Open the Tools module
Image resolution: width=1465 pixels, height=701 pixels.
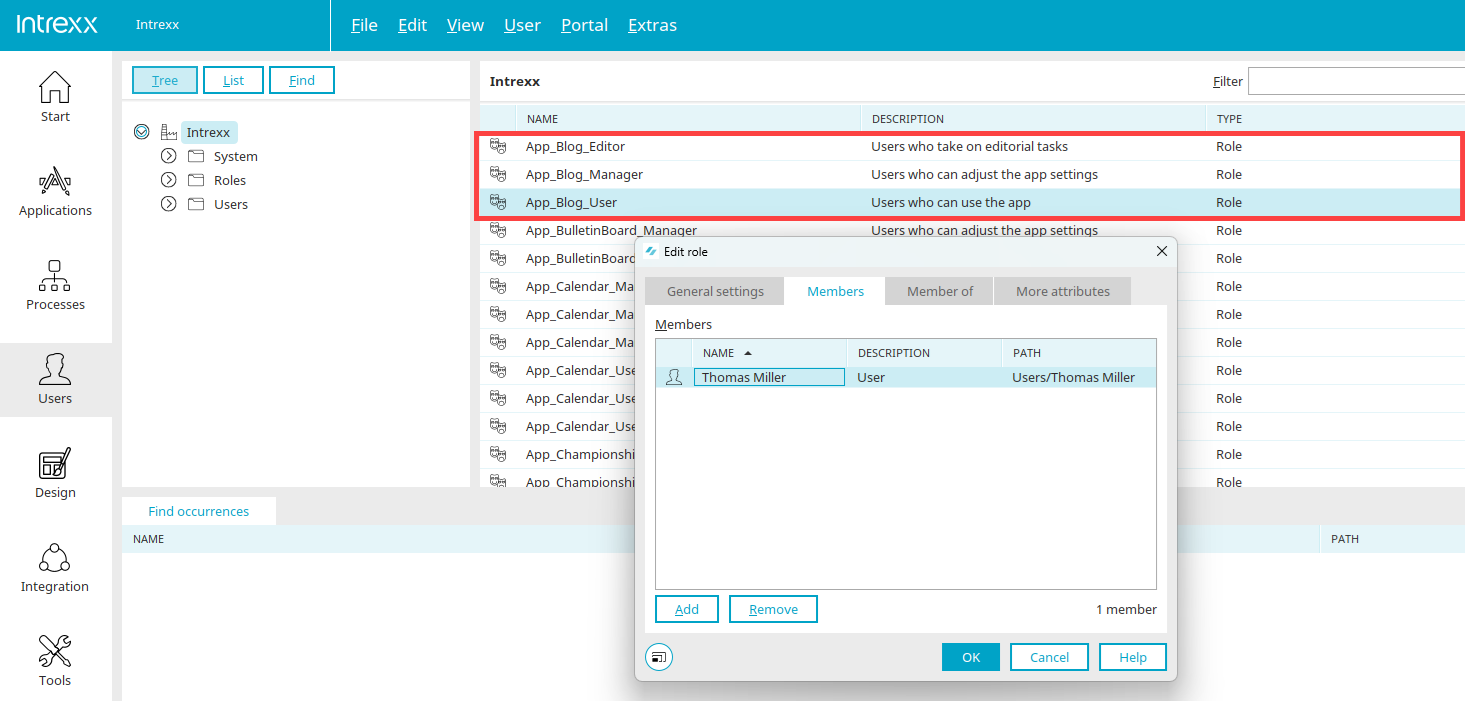coord(55,661)
